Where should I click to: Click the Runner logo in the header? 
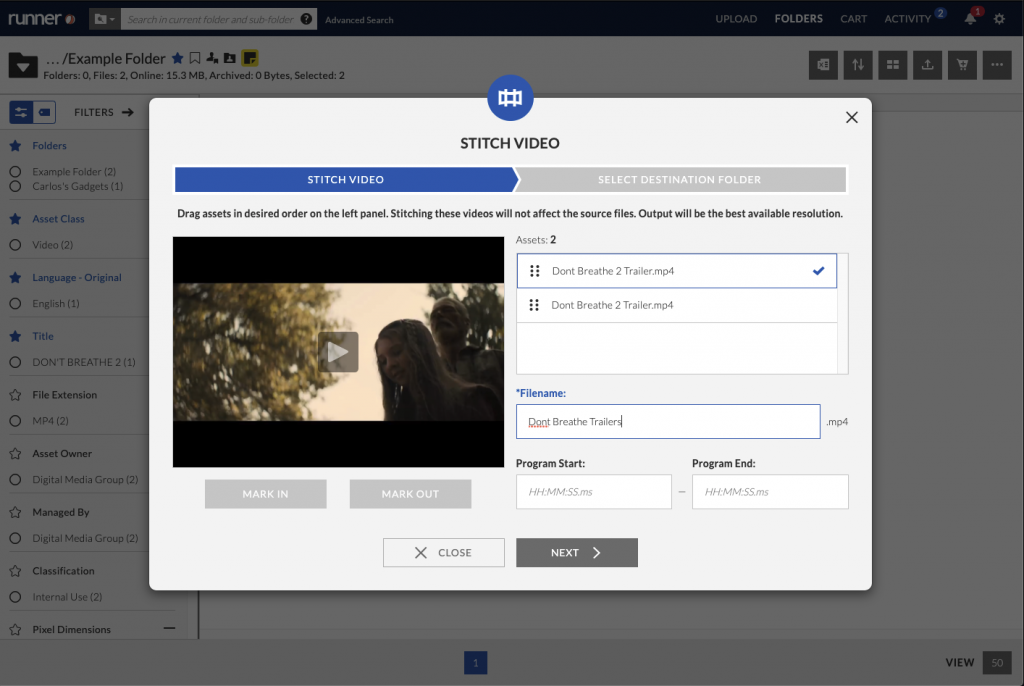(42, 19)
